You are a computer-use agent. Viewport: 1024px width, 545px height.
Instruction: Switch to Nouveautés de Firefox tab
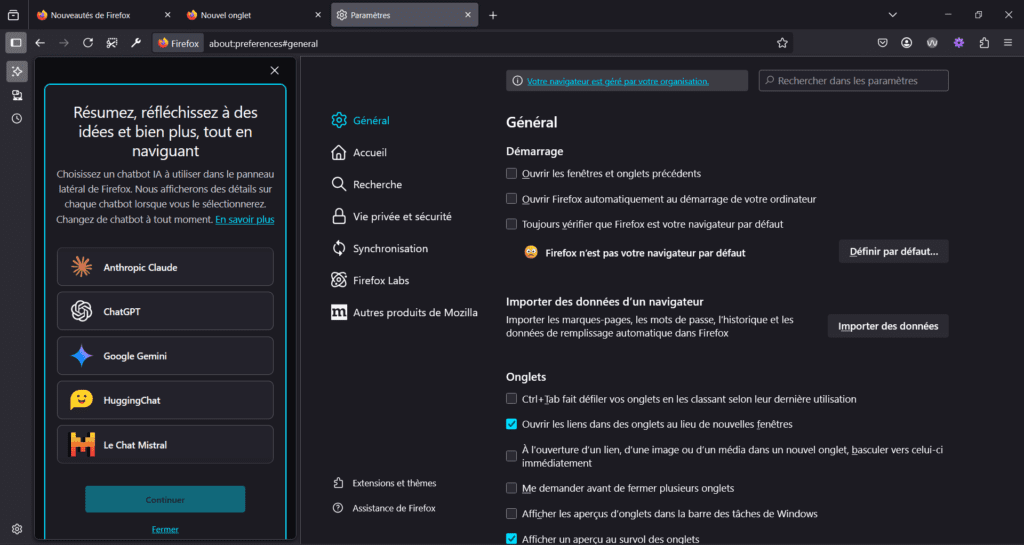(x=103, y=15)
